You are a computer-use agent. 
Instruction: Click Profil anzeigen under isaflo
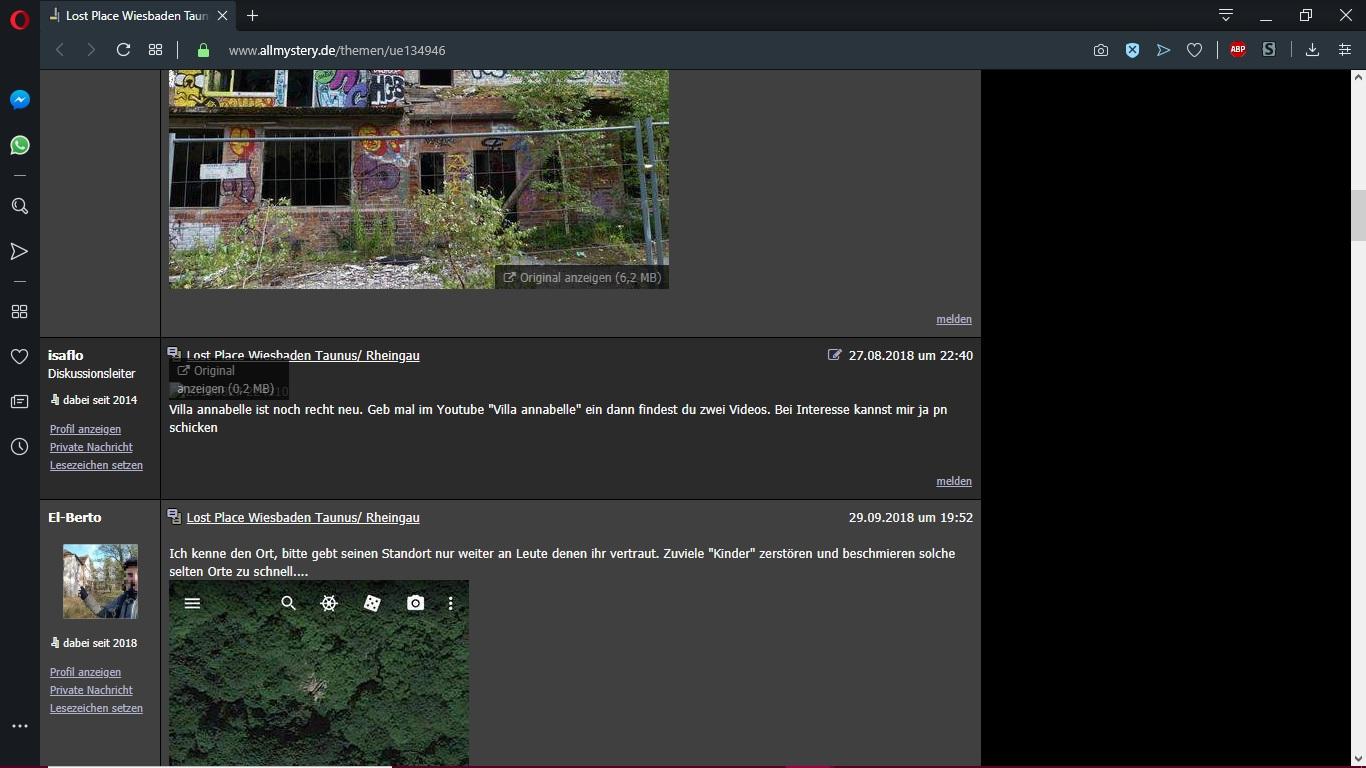coord(85,429)
